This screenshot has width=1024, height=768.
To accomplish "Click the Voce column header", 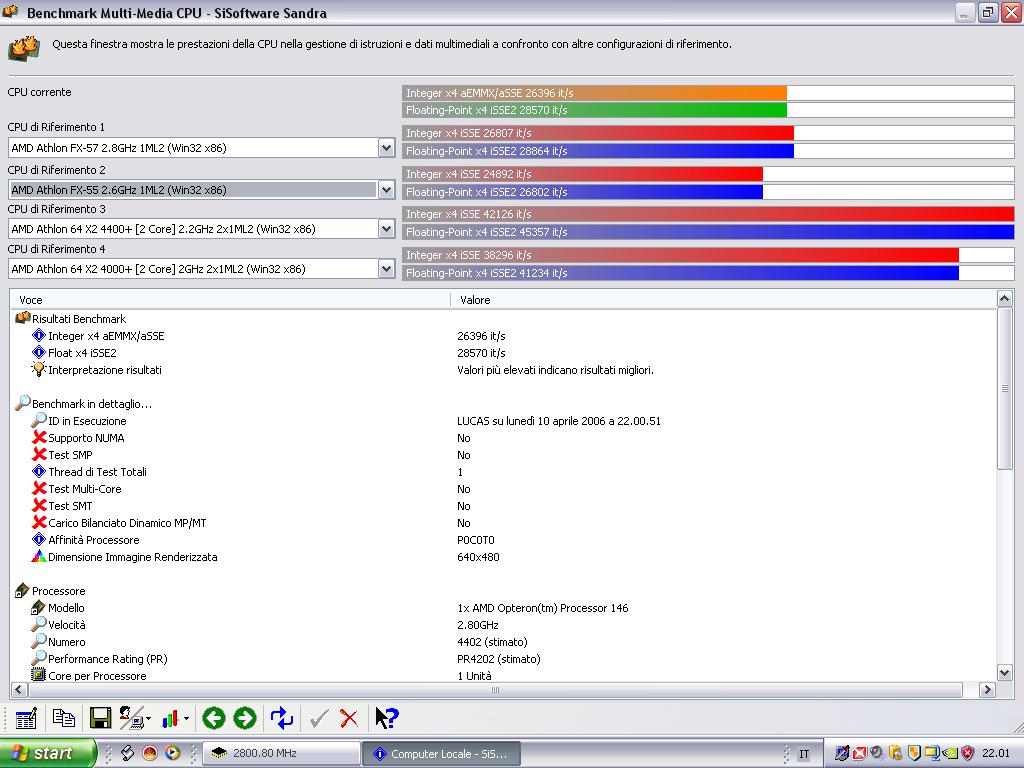I will click(230, 300).
